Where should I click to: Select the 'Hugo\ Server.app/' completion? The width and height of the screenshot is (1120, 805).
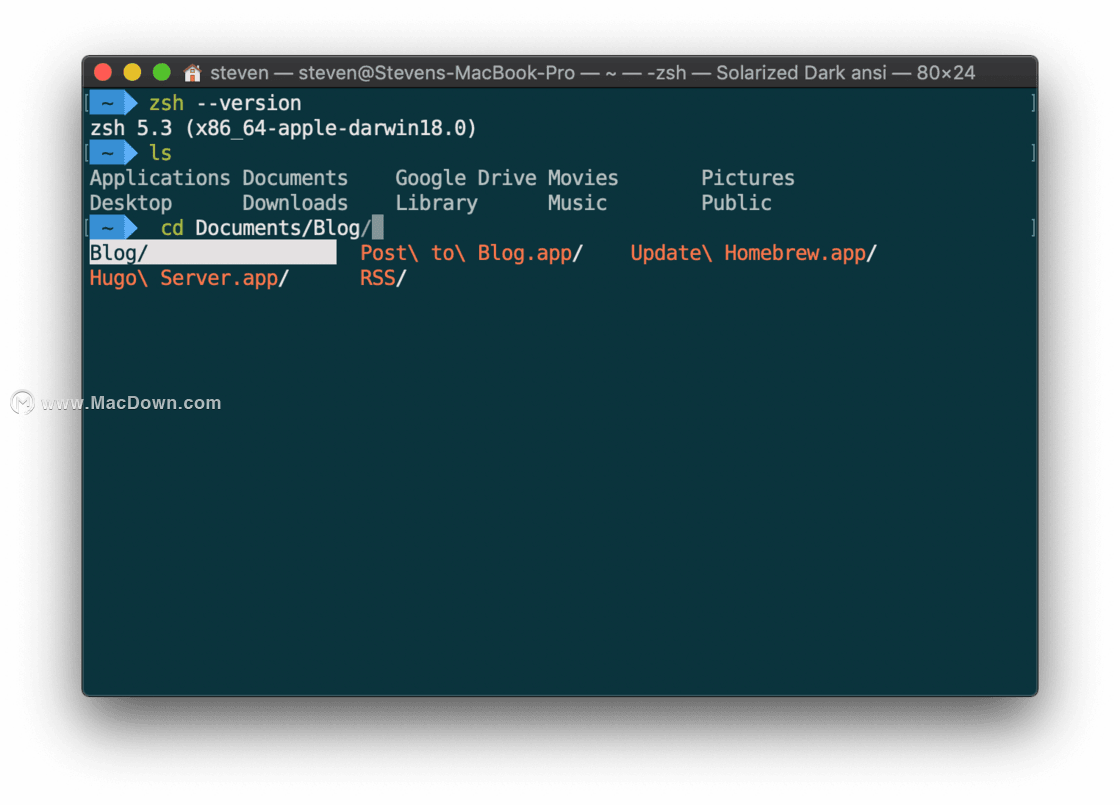click(x=189, y=278)
